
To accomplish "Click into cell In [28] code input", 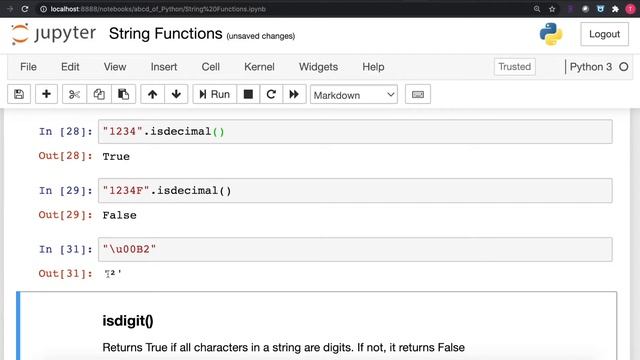I will [x=355, y=131].
